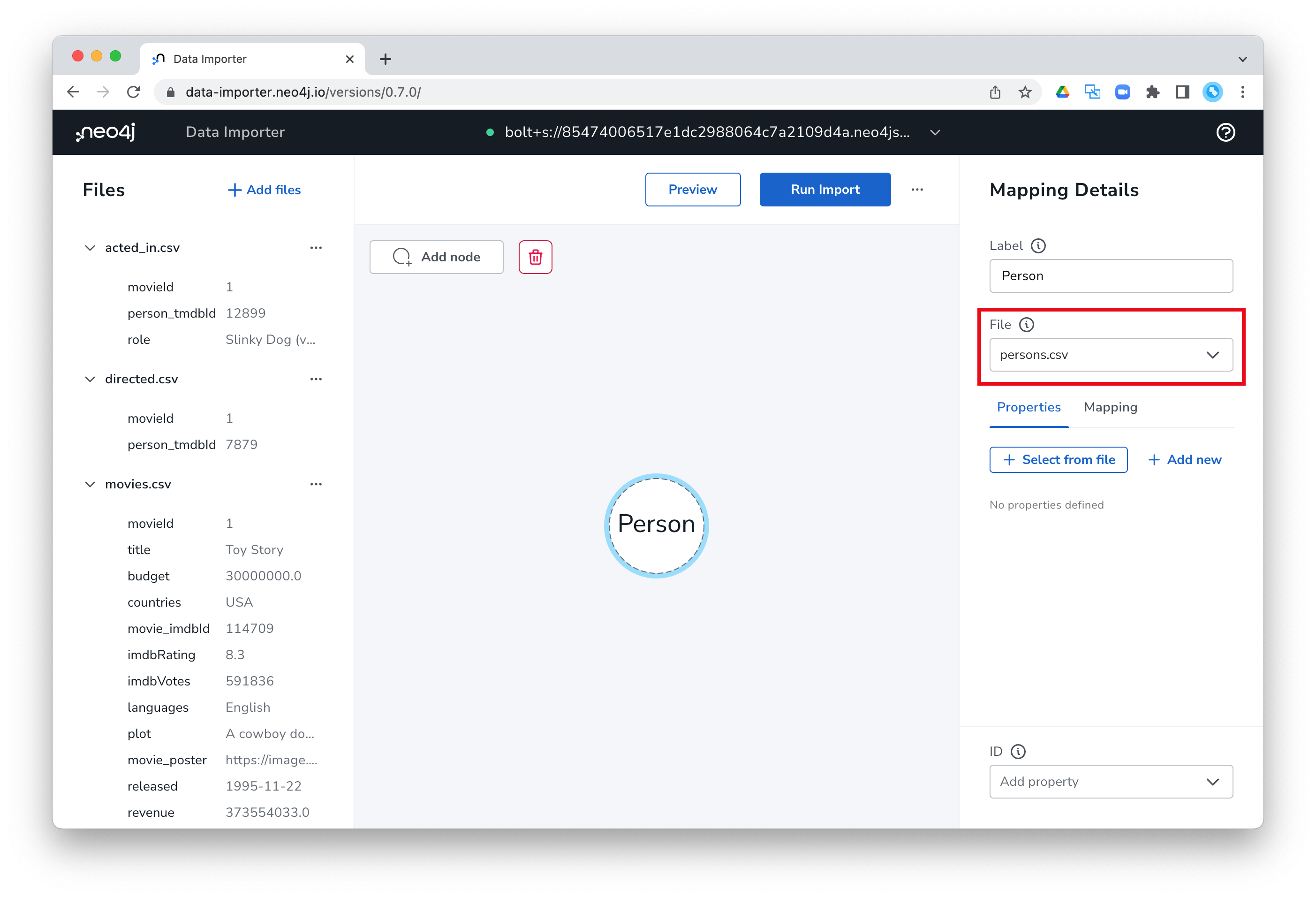1316x898 pixels.
Task: Select the Properties tab
Action: [1029, 407]
